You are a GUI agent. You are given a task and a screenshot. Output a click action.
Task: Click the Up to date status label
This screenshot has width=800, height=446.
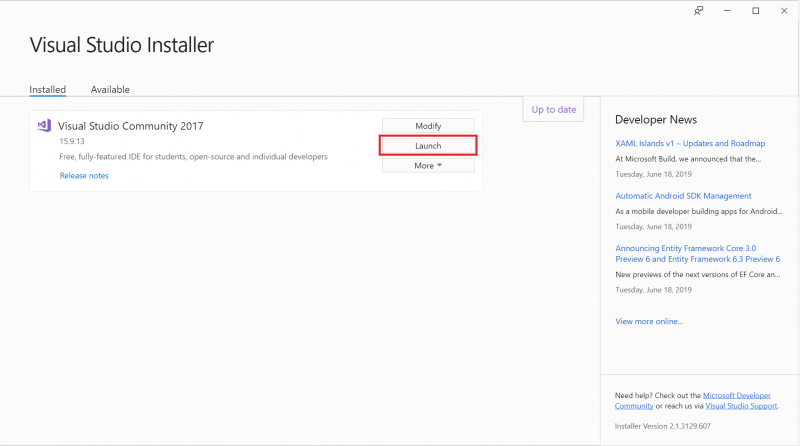coord(554,109)
